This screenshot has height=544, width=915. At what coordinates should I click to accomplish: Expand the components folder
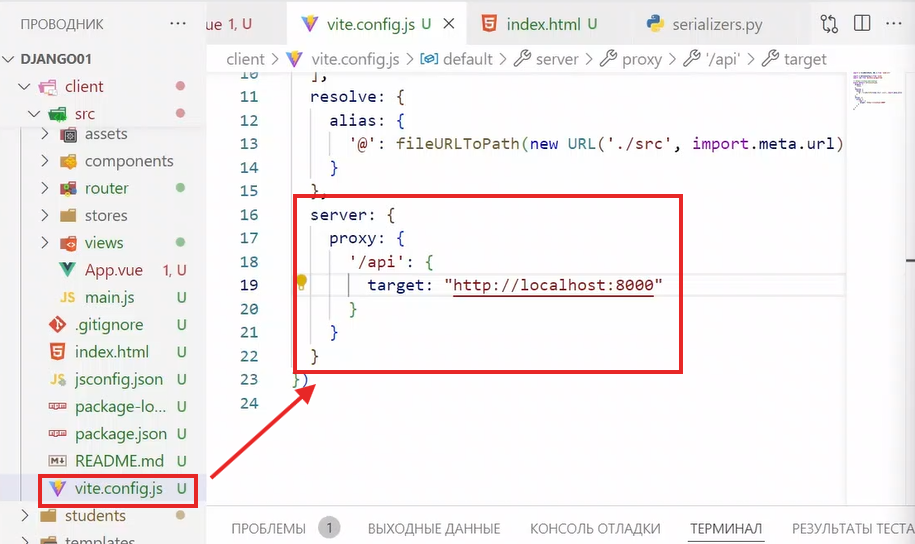128,161
